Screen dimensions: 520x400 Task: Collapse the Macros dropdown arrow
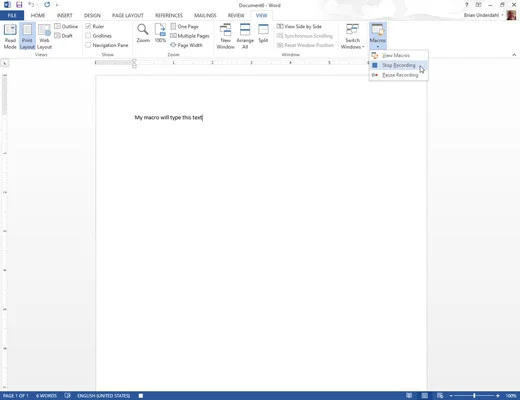(x=378, y=46)
